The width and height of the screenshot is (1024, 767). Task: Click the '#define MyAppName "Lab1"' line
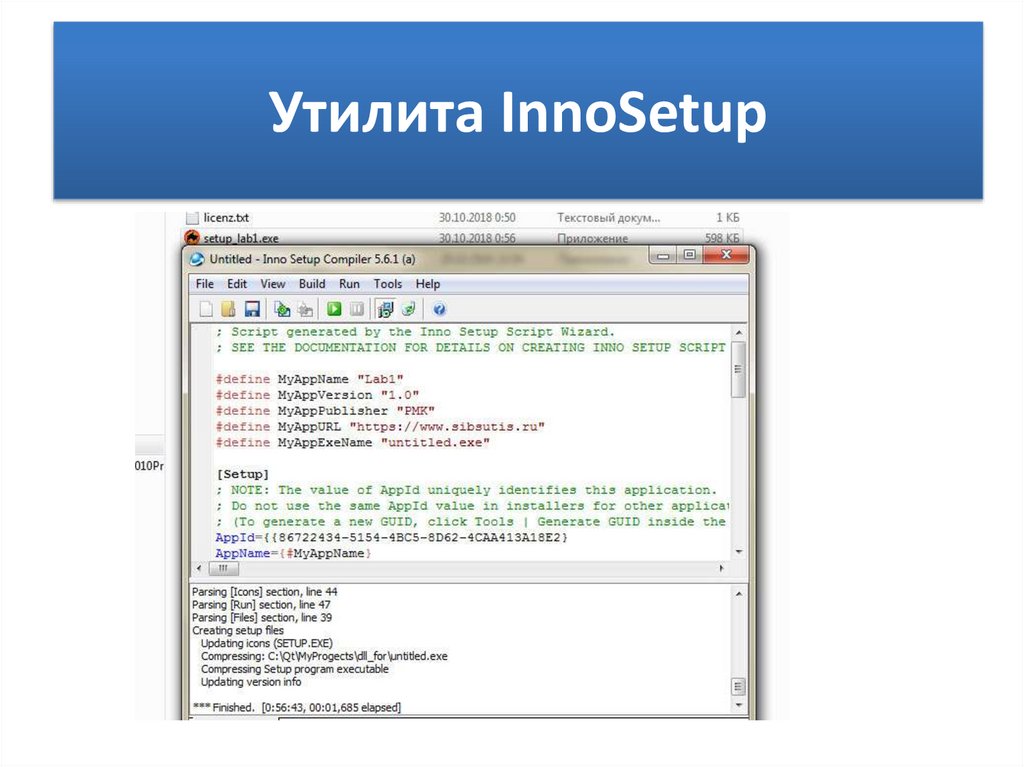(310, 379)
